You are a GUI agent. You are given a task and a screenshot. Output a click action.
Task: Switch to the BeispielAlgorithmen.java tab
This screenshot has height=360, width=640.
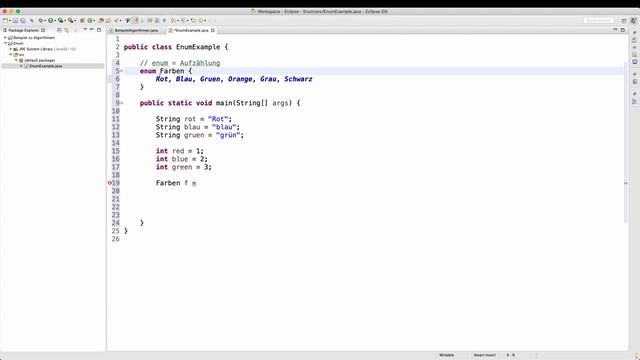coord(136,30)
